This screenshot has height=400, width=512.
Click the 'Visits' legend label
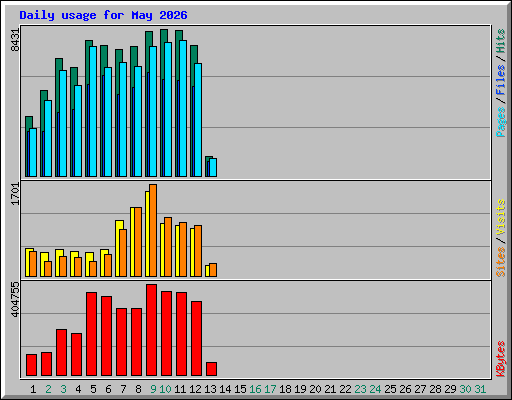coord(501,217)
